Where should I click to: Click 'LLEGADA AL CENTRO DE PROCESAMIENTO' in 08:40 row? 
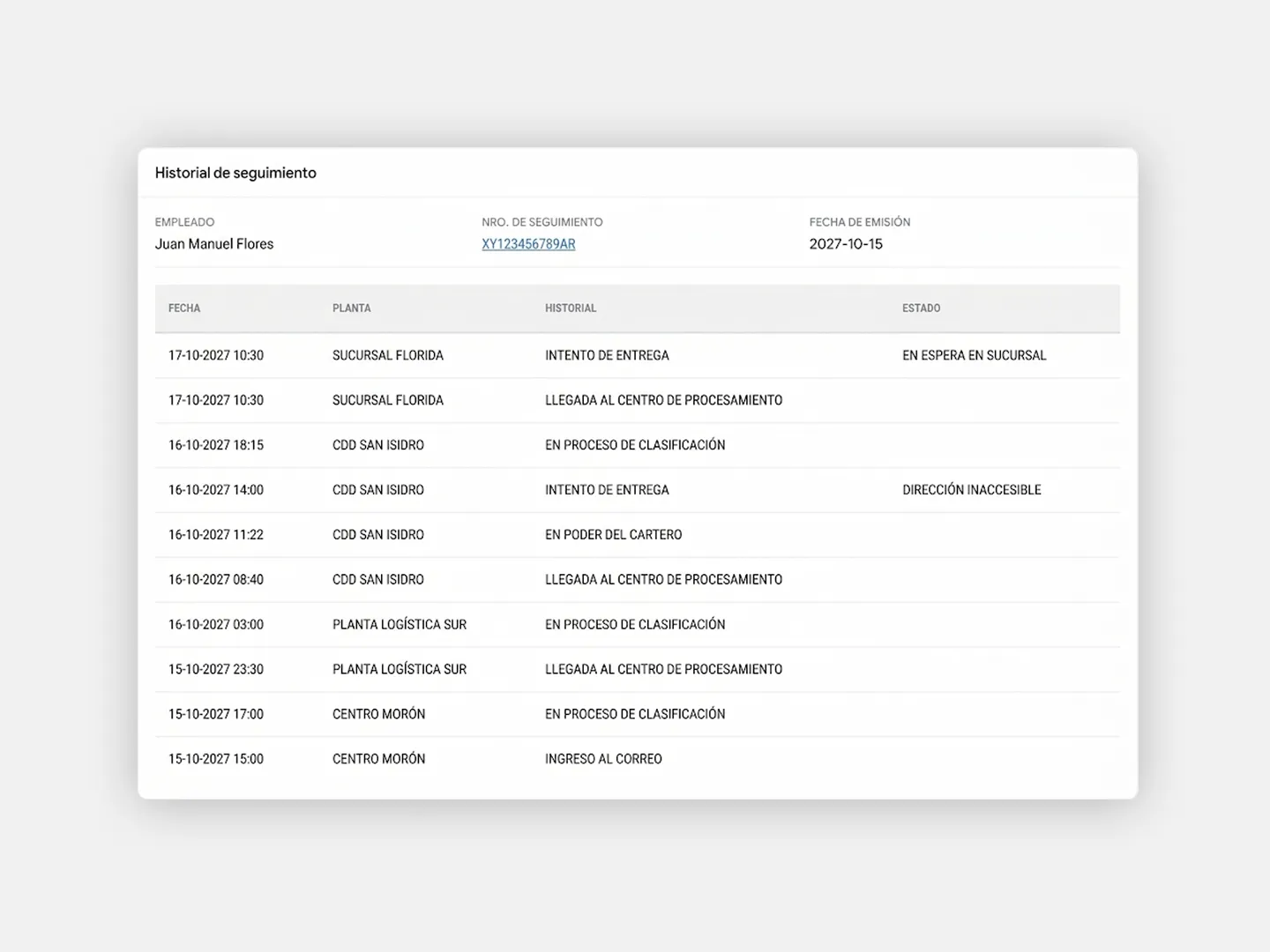click(x=663, y=580)
